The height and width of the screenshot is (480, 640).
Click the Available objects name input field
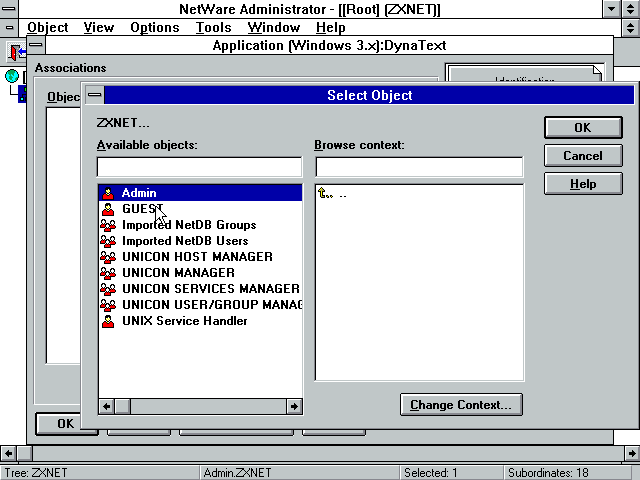pyautogui.click(x=200, y=167)
